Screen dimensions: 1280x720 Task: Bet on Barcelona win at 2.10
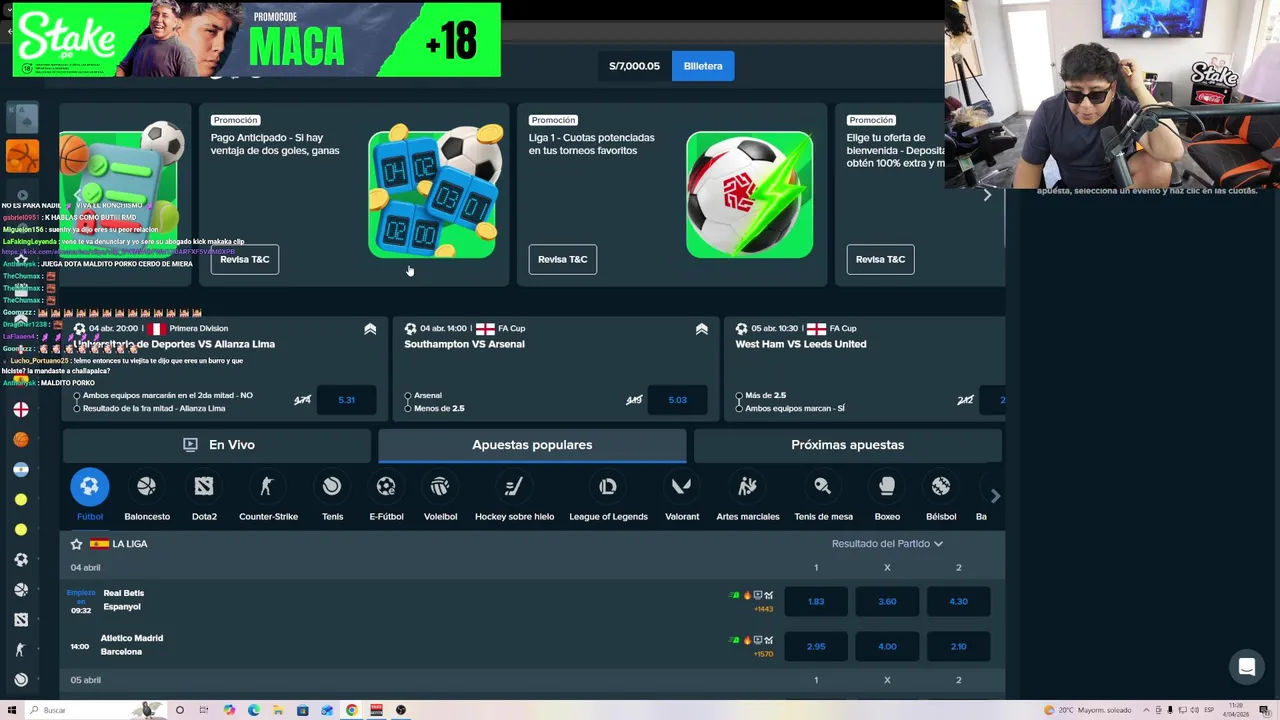tap(958, 646)
